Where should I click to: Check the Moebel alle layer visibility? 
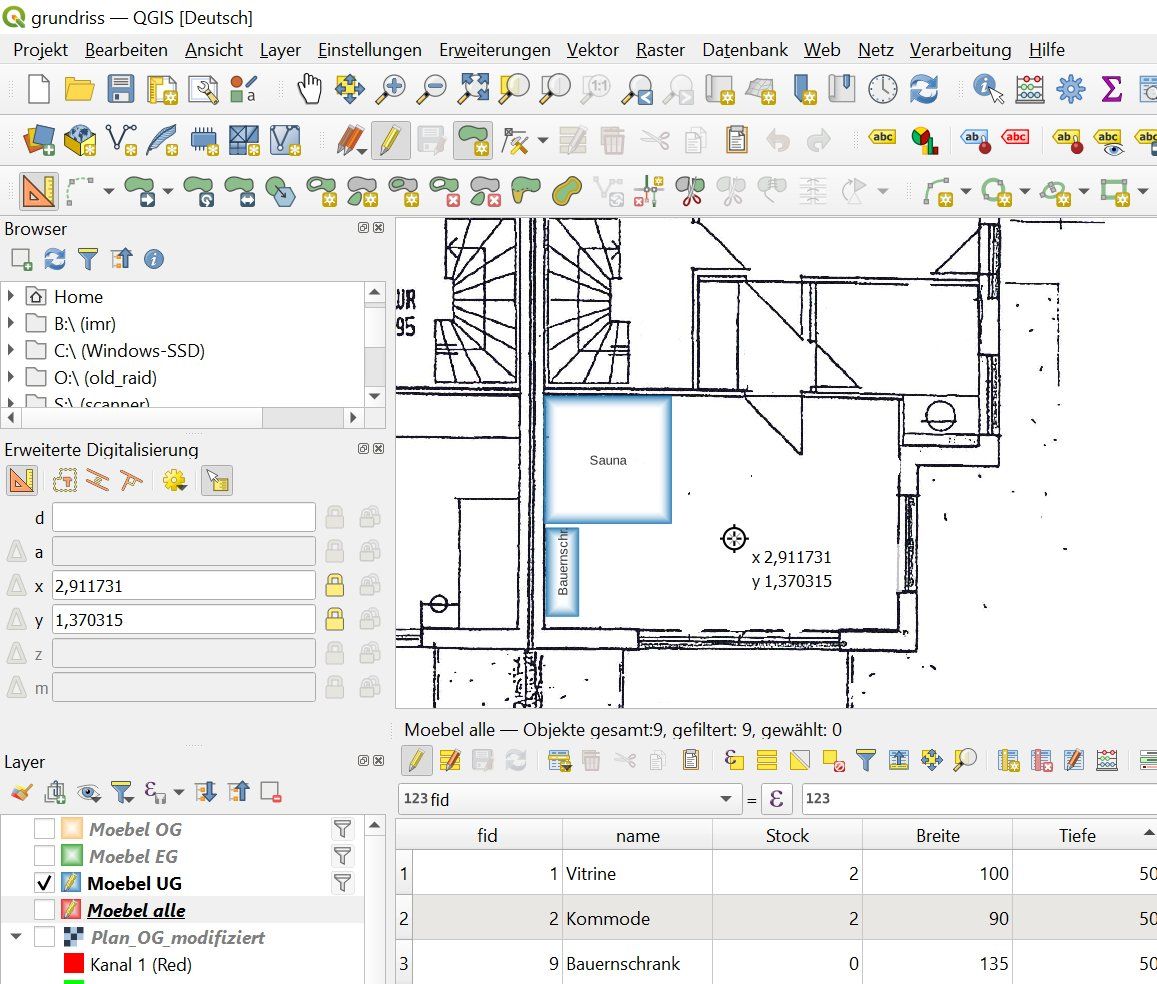[x=44, y=911]
